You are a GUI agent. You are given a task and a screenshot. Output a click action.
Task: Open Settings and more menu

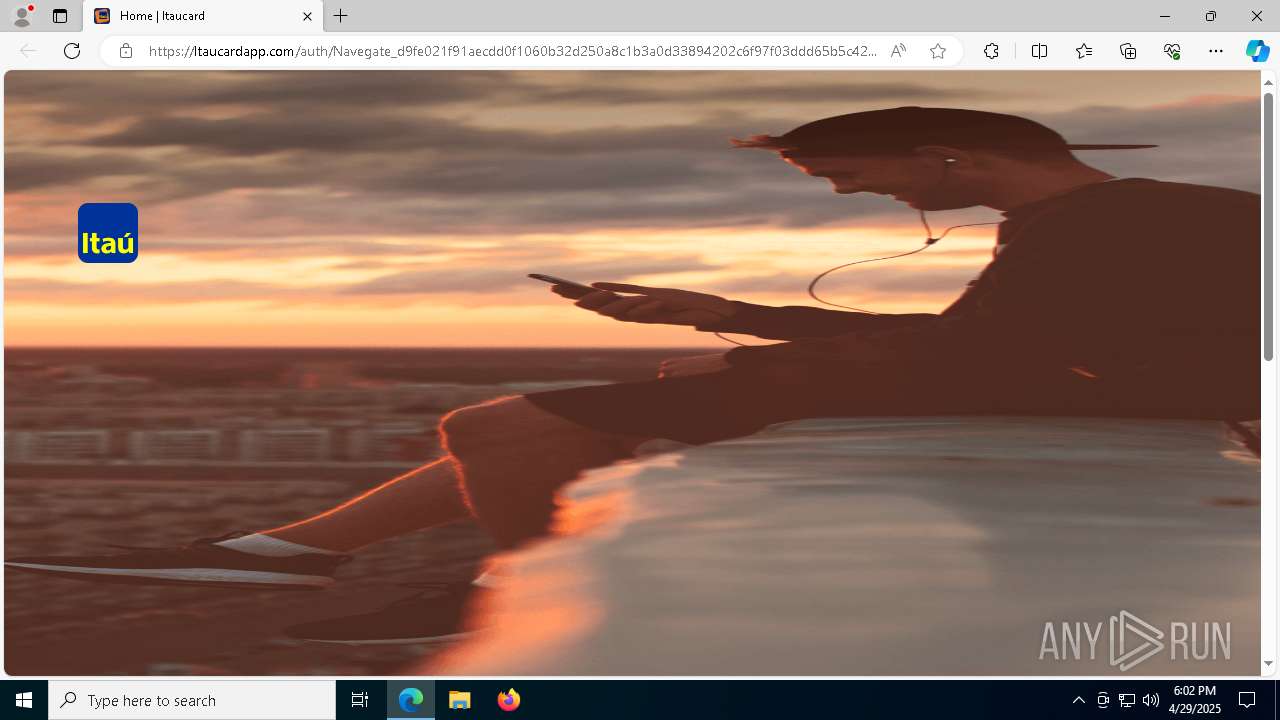1216,51
